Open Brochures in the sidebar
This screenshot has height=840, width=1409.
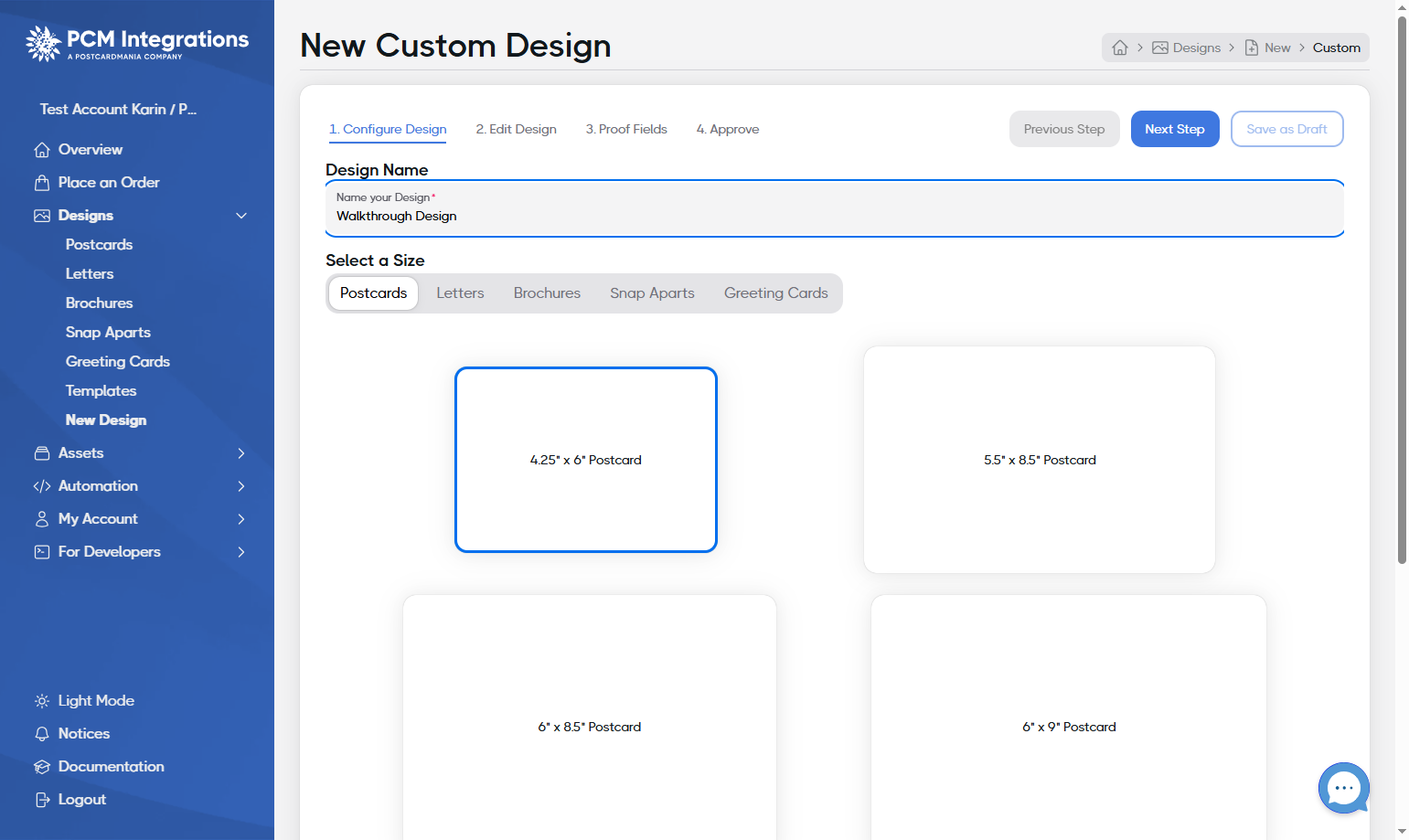[99, 303]
